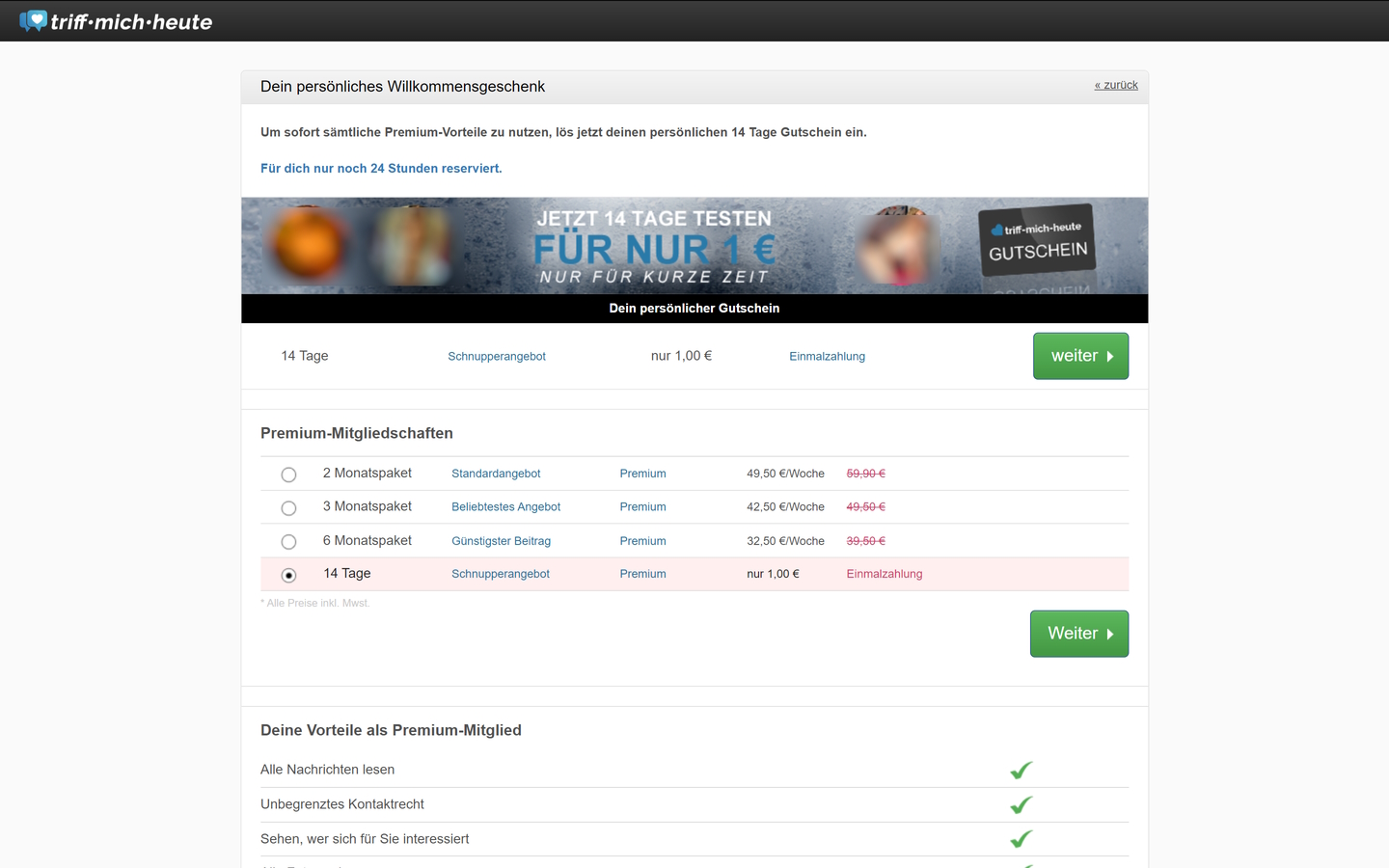
Task: Select the 14 Tage radio button
Action: pyautogui.click(x=288, y=575)
